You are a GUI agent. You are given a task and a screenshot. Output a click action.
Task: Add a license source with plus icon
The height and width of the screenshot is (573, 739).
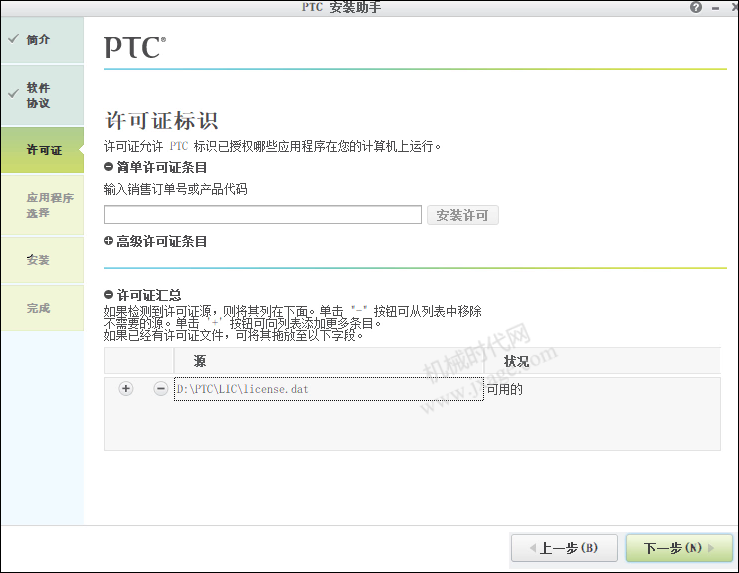tap(125, 389)
